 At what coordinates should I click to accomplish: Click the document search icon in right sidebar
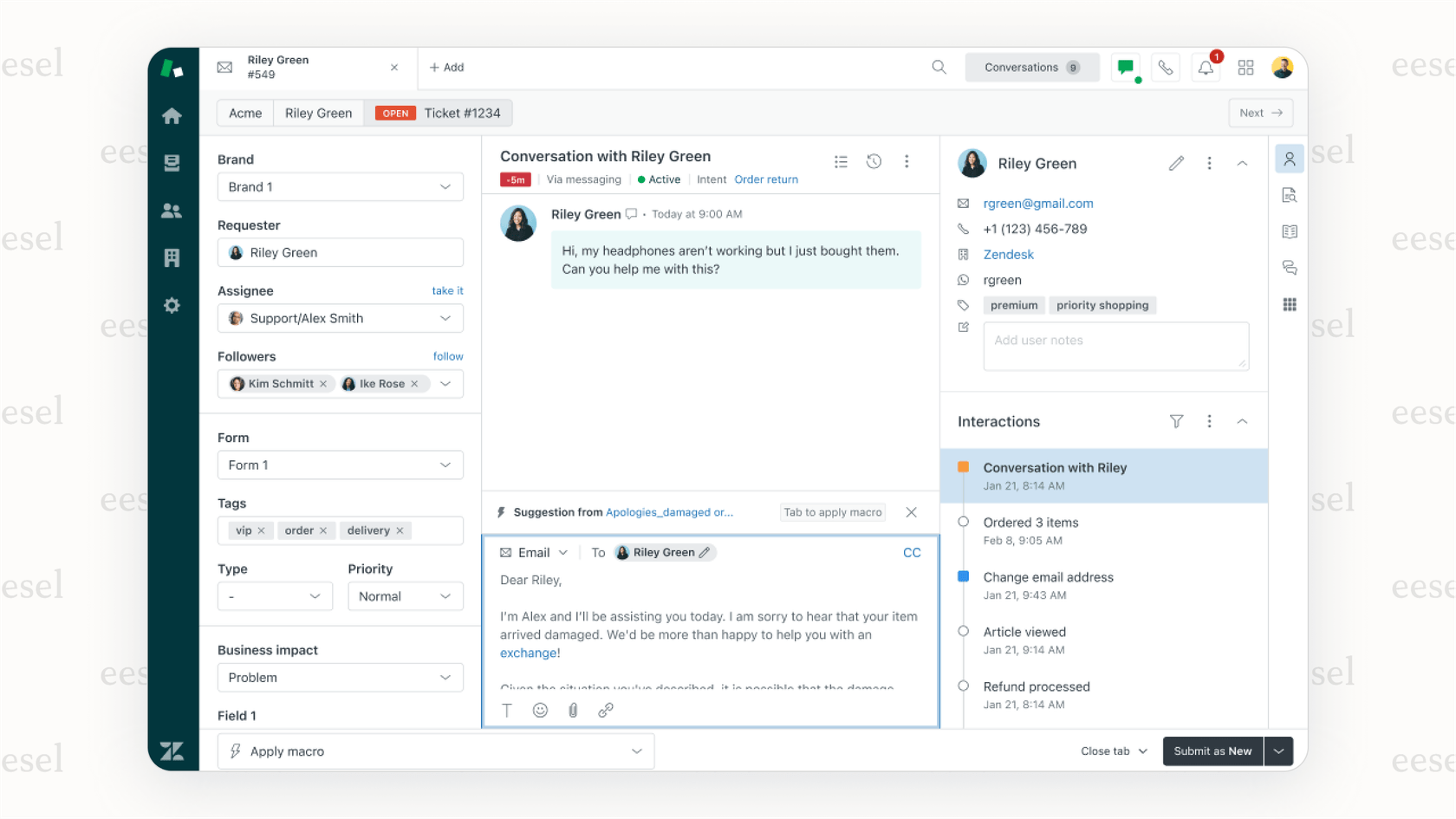[1290, 195]
